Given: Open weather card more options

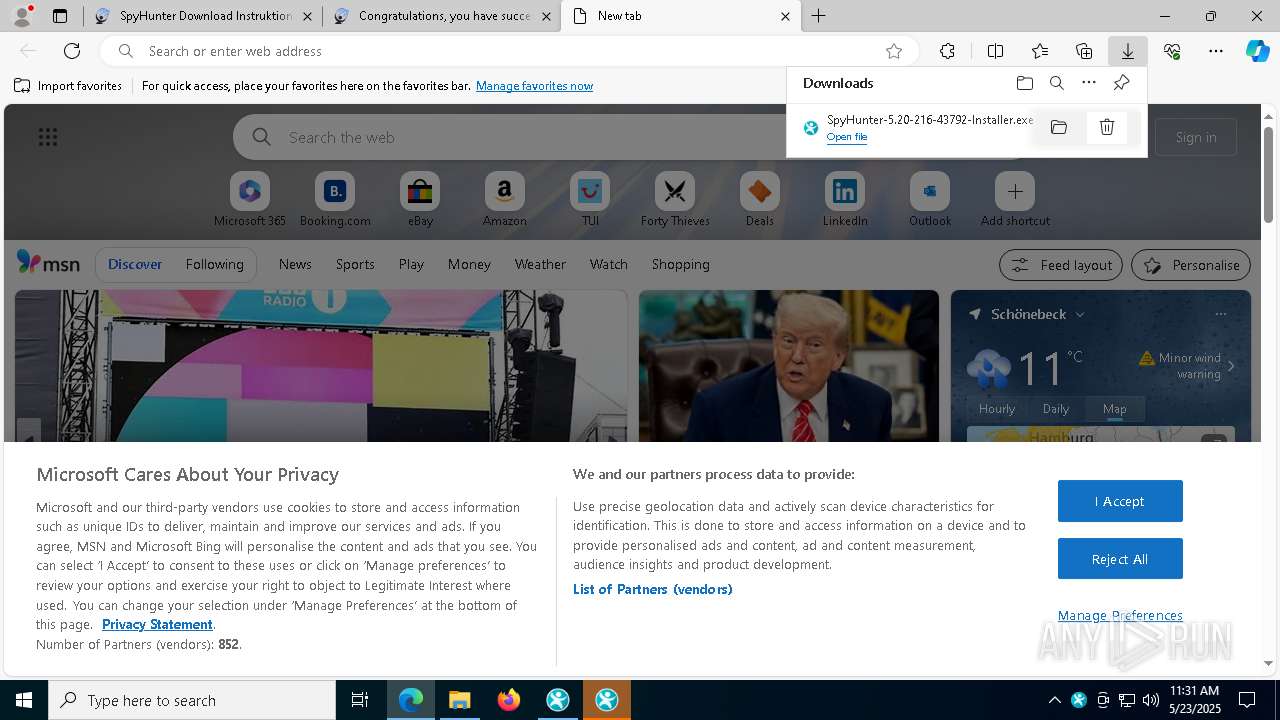Looking at the screenshot, I should click(x=1220, y=314).
